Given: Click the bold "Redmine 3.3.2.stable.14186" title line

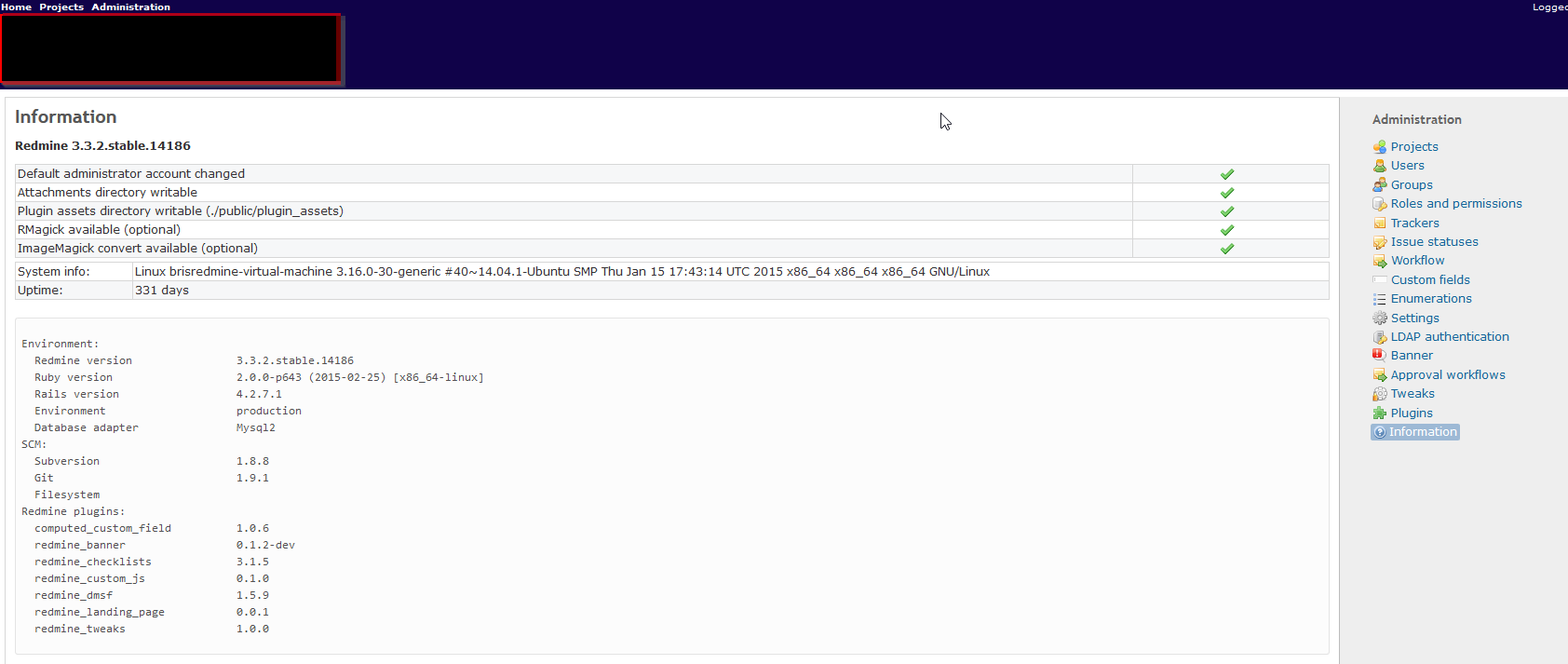Looking at the screenshot, I should pyautogui.click(x=102, y=146).
